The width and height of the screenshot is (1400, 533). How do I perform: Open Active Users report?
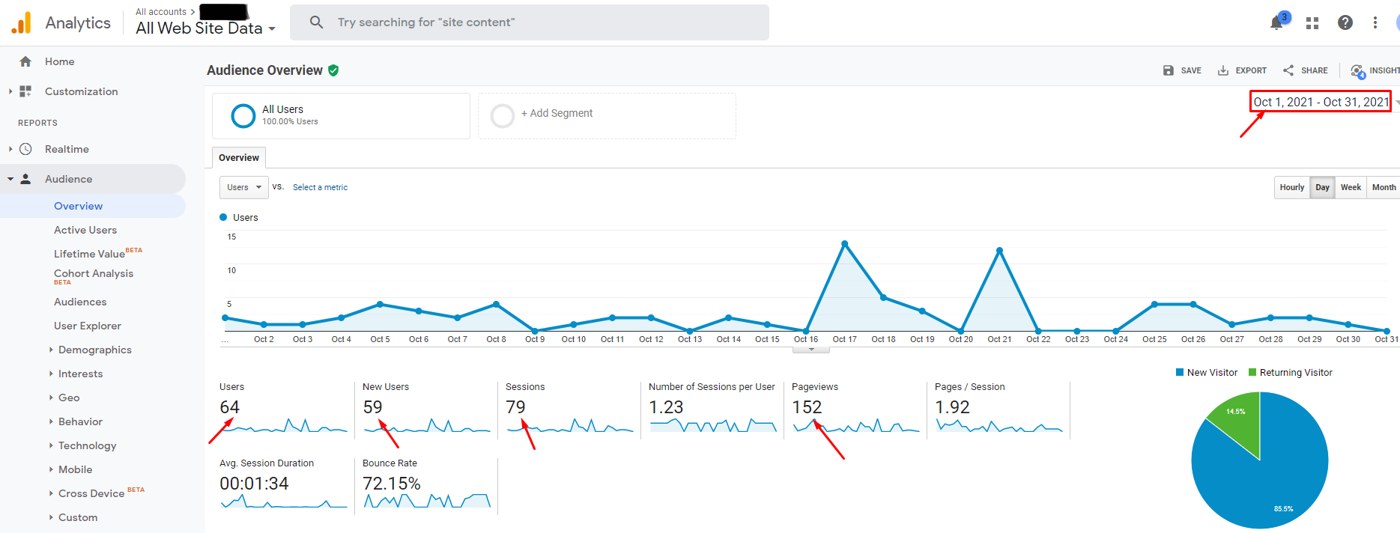(85, 230)
